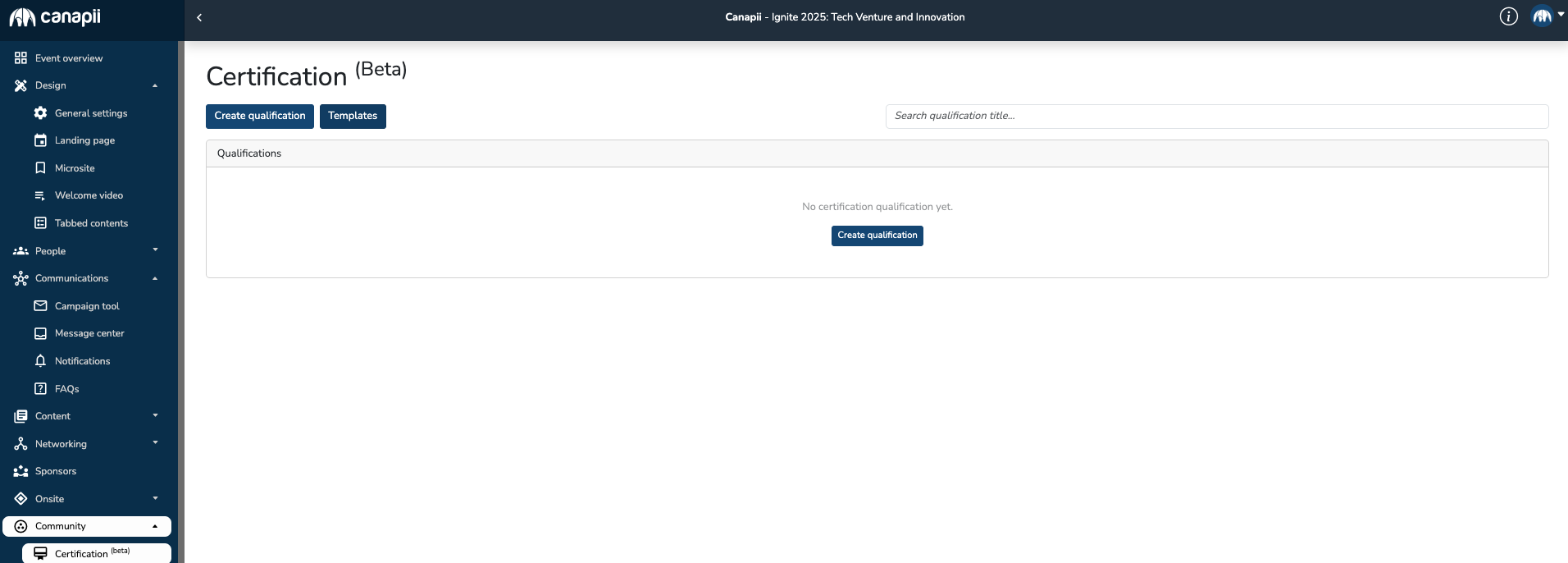Click the Notifications bell icon
This screenshot has height=563, width=1568.
[x=40, y=361]
